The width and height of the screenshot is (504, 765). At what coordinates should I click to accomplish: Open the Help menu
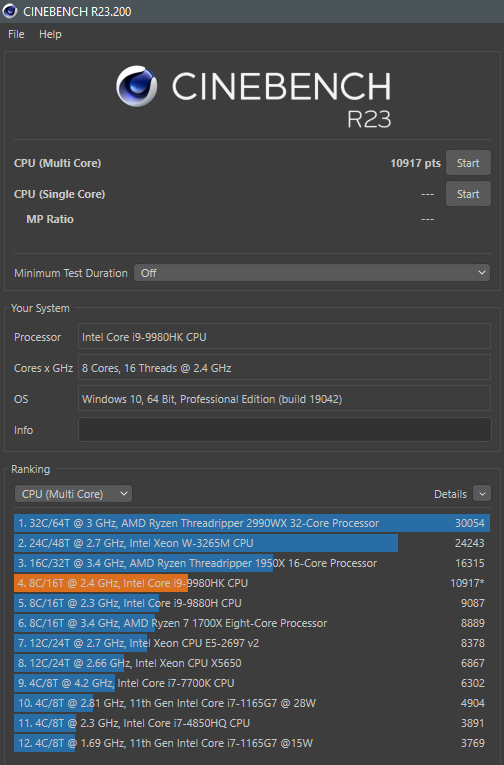point(50,34)
